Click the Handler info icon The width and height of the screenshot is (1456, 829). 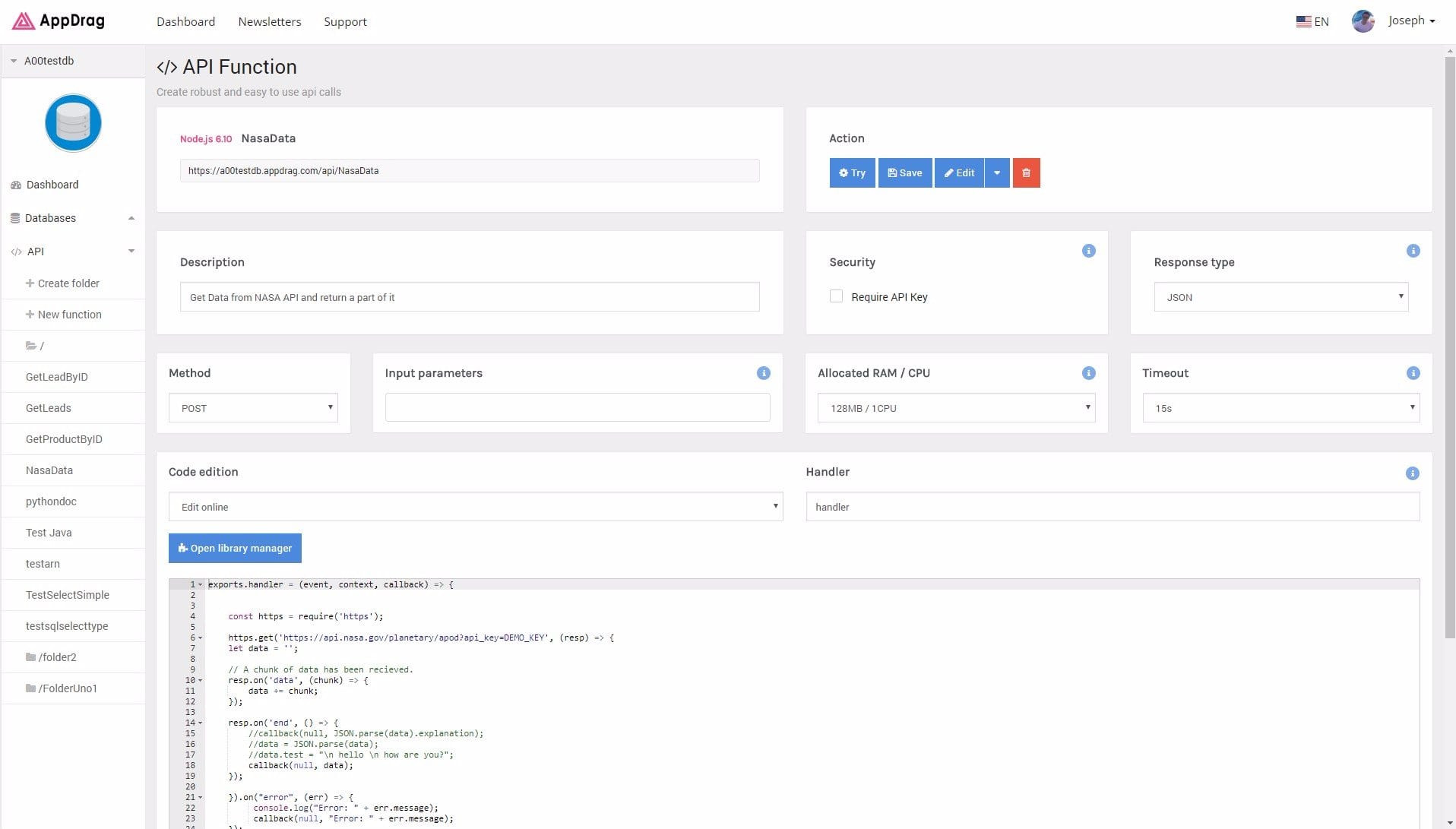pos(1412,473)
